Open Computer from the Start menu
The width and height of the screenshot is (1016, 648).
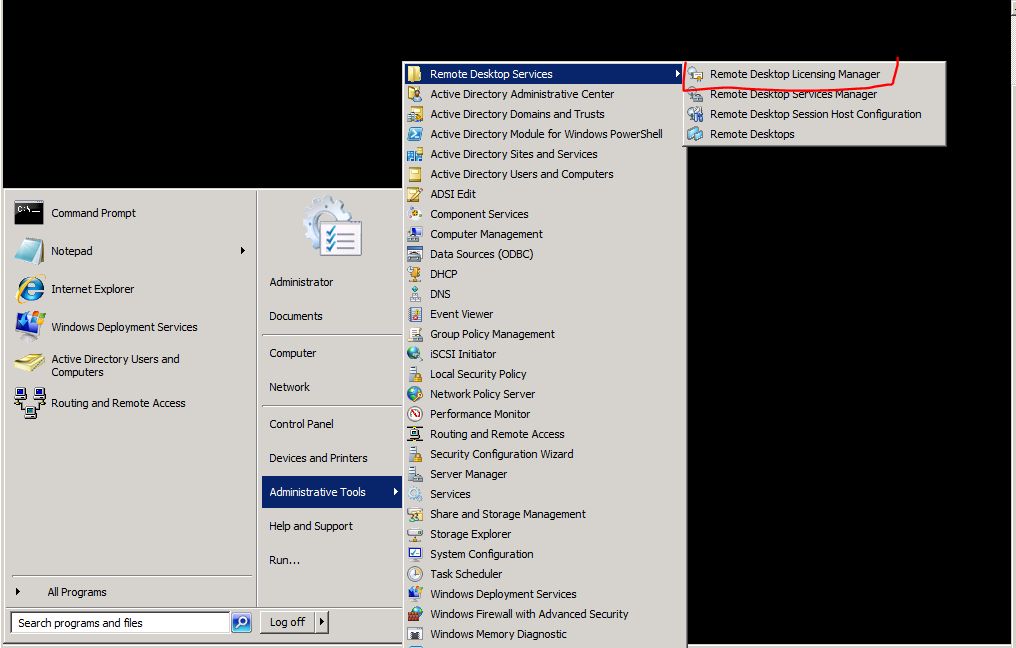coord(292,353)
